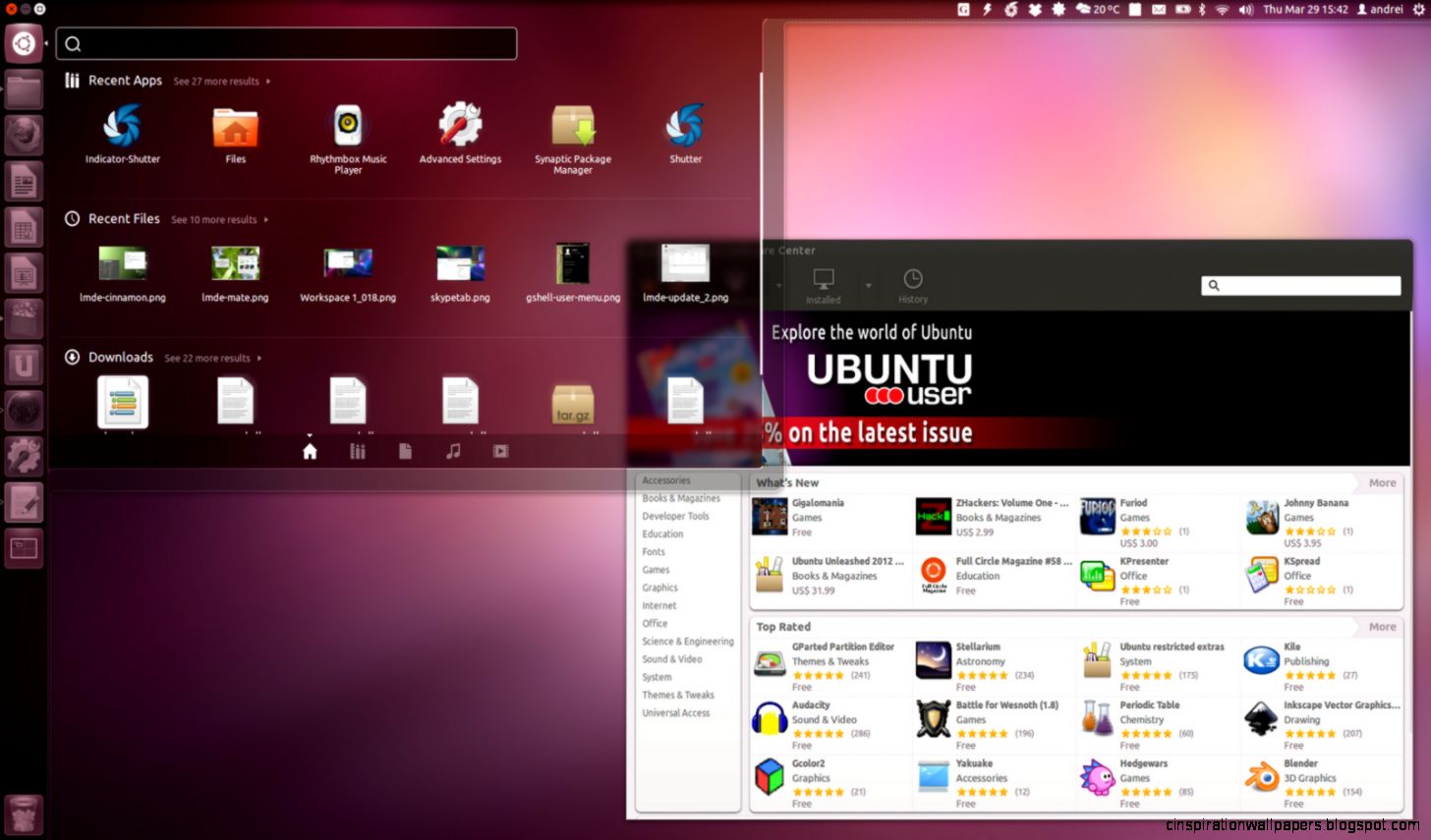
Task: Click the Installed view in Software Center
Action: [823, 285]
